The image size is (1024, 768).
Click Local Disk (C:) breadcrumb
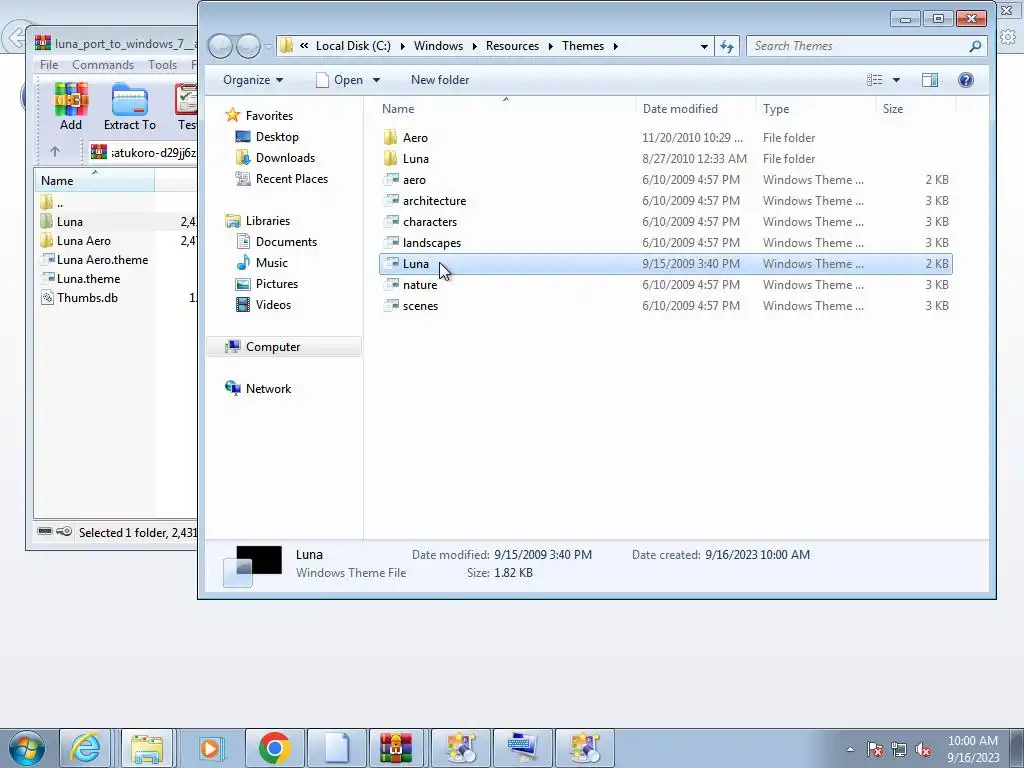(x=353, y=46)
